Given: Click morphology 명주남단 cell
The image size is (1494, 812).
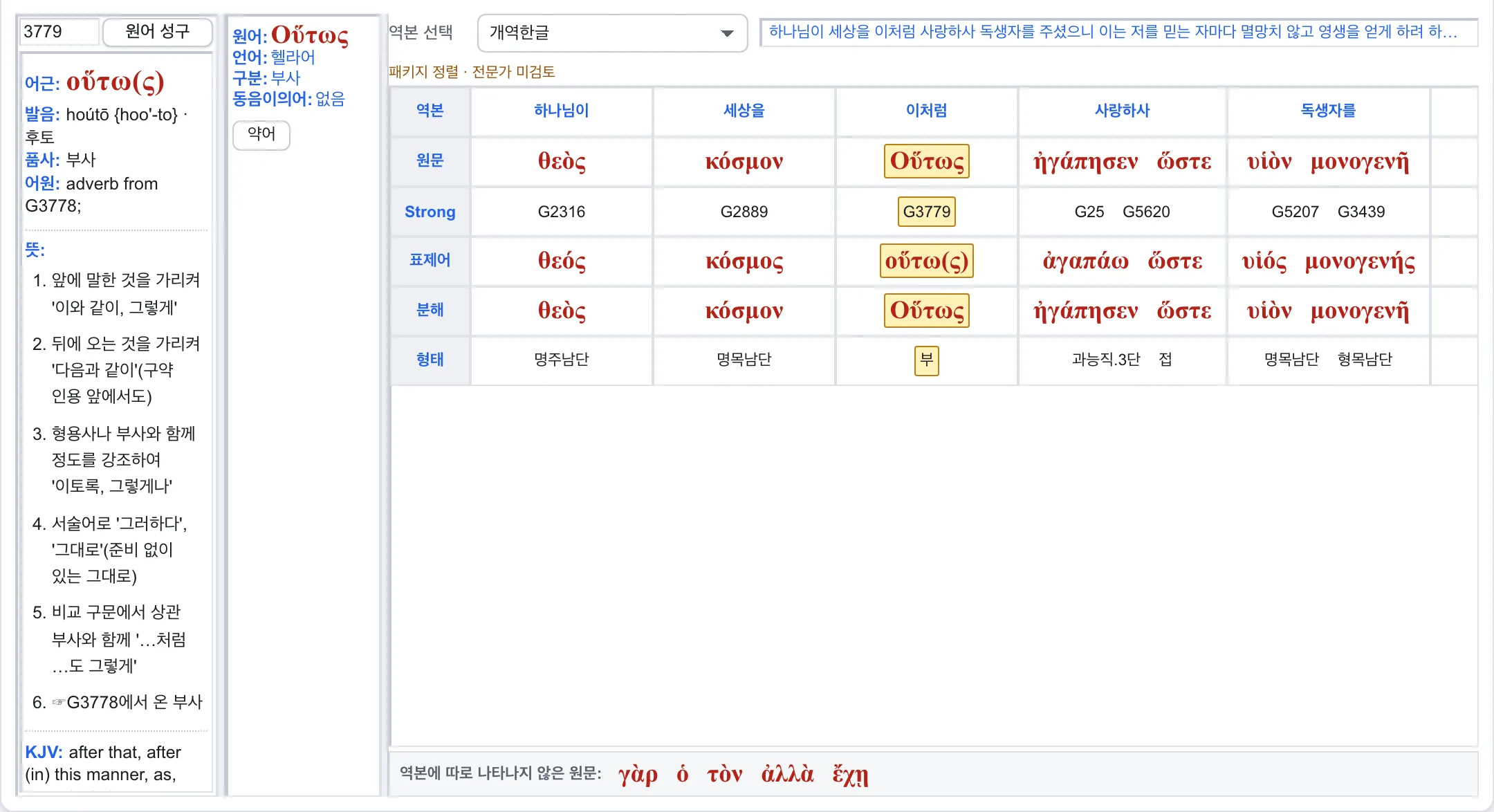Looking at the screenshot, I should pos(562,360).
